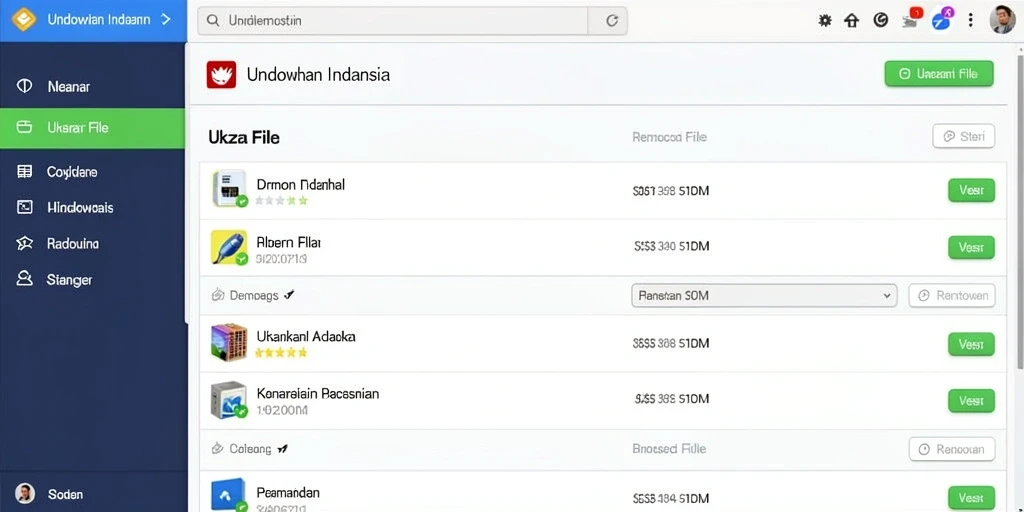
Task: Click the star rating under Drmon Fidanhal
Action: [x=281, y=201]
